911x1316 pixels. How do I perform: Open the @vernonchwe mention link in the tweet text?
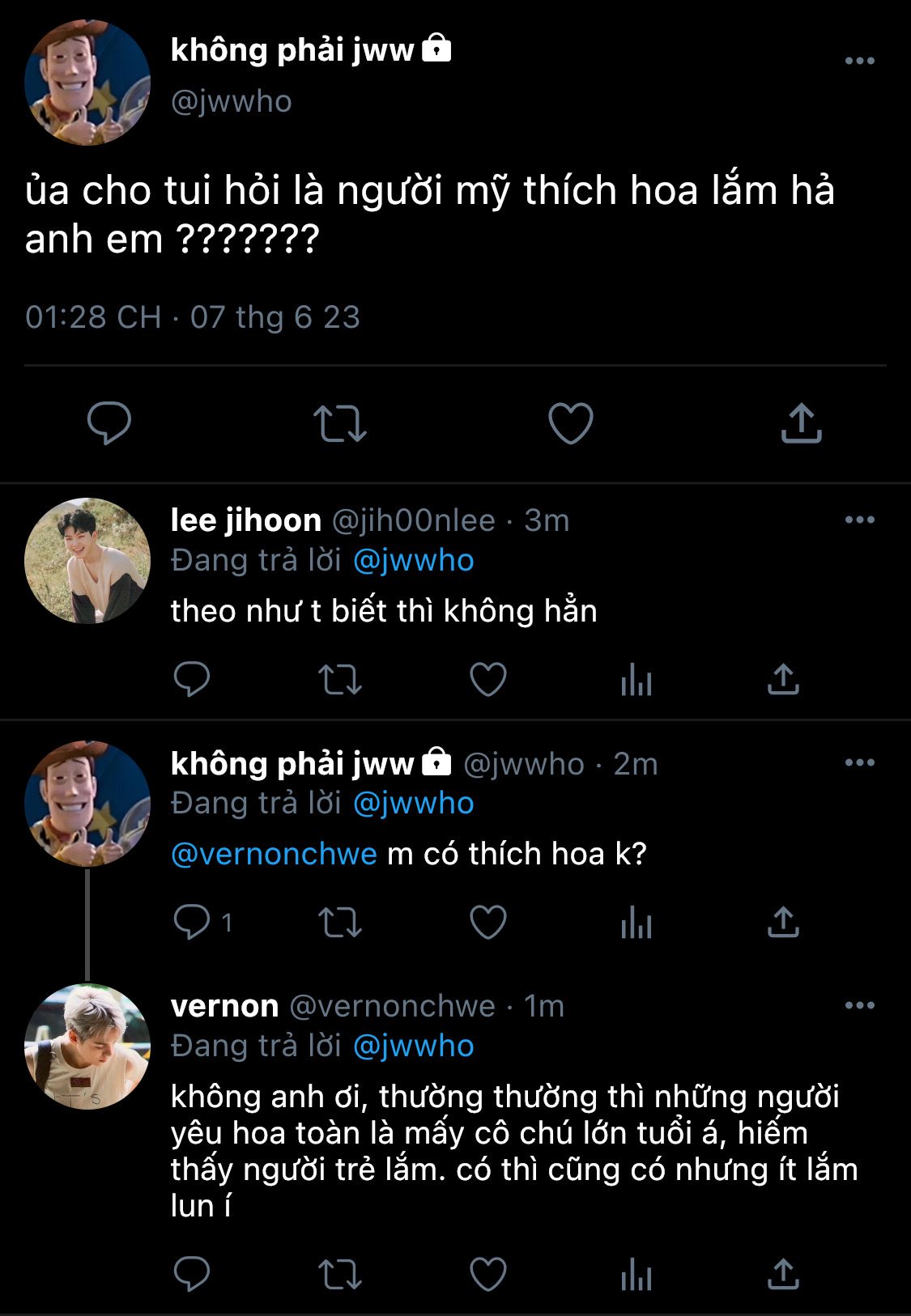(x=275, y=855)
